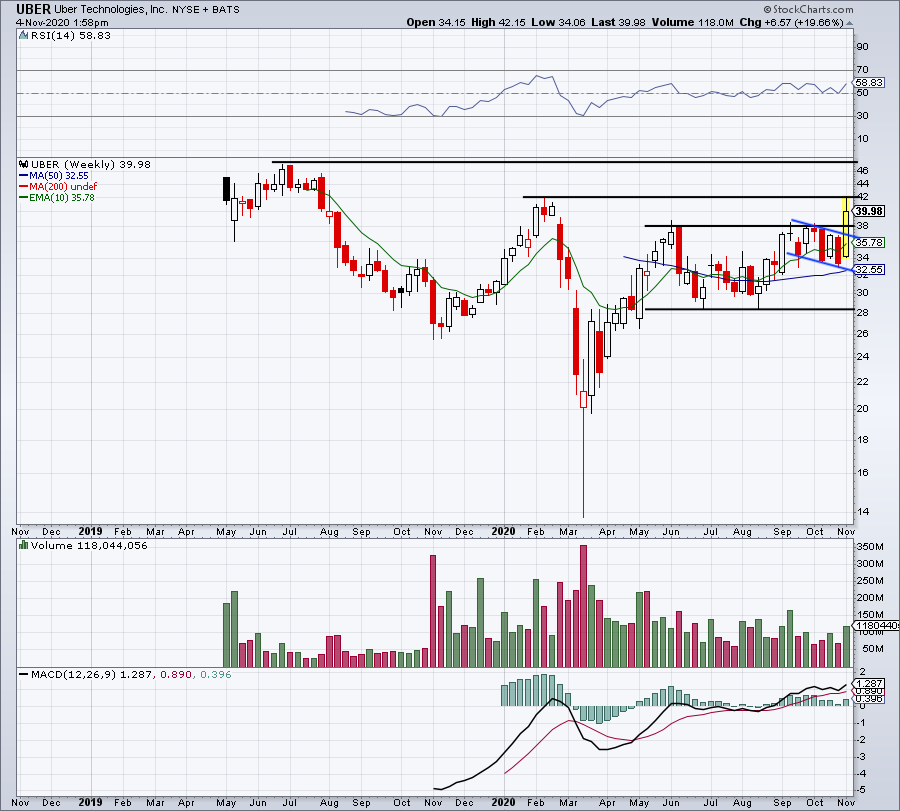Image resolution: width=900 pixels, height=811 pixels.
Task: Click the bold UBER ticker in the header
Action: pos(33,9)
